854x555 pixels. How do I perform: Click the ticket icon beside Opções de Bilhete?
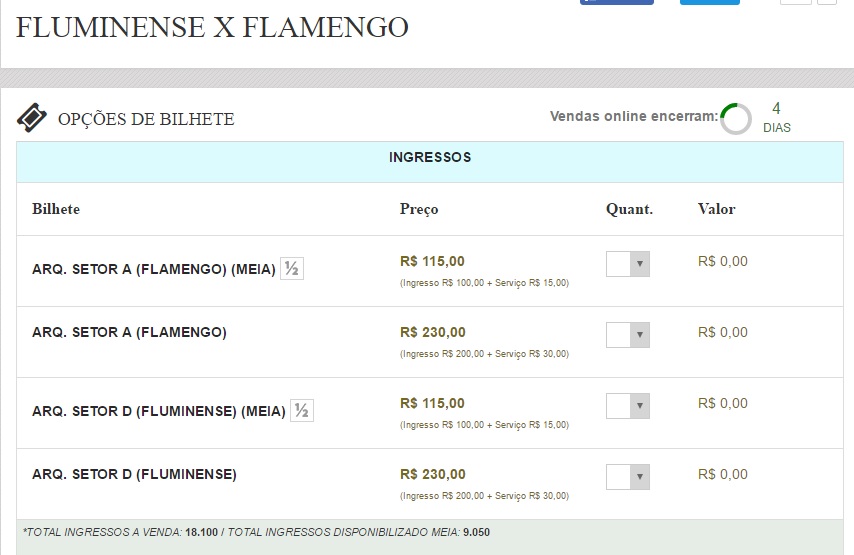pos(32,118)
